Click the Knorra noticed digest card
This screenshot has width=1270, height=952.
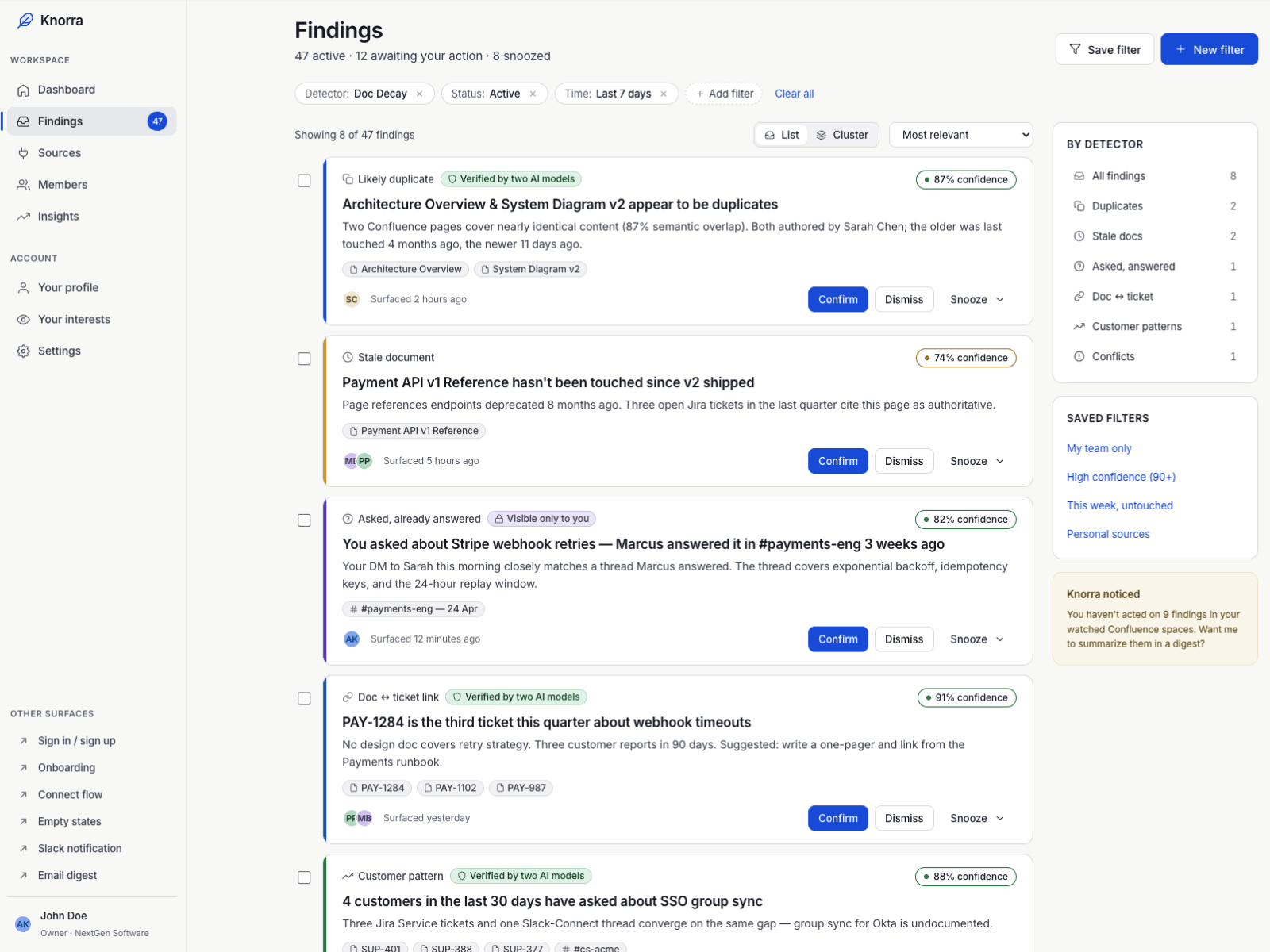[1155, 619]
